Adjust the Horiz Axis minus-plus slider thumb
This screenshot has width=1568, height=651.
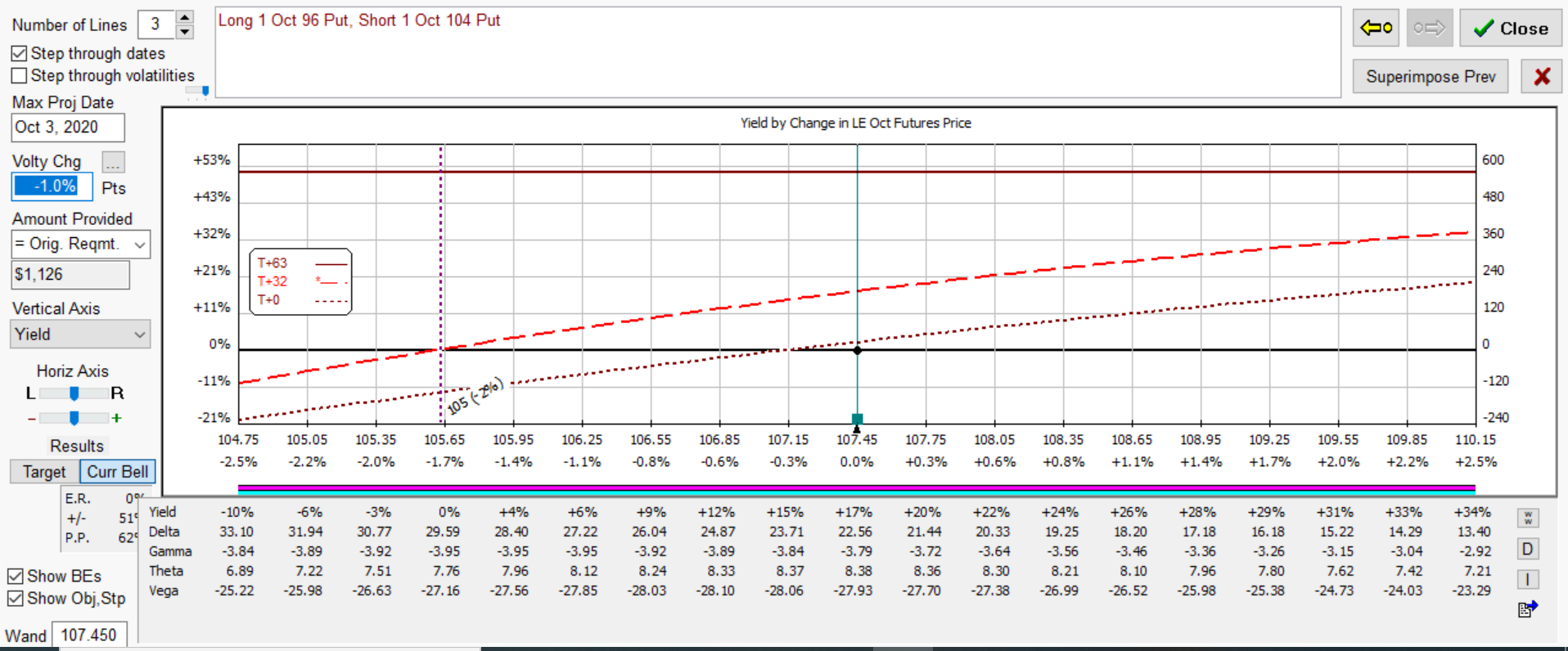click(x=74, y=418)
